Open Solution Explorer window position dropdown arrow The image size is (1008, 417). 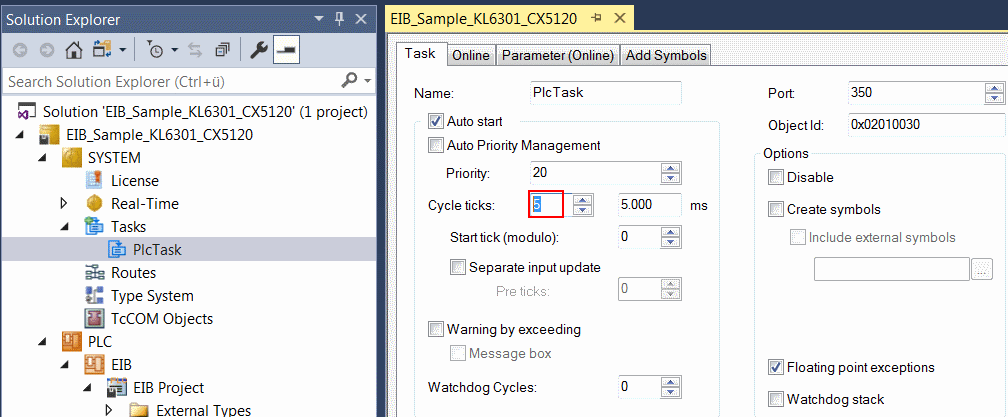[320, 20]
